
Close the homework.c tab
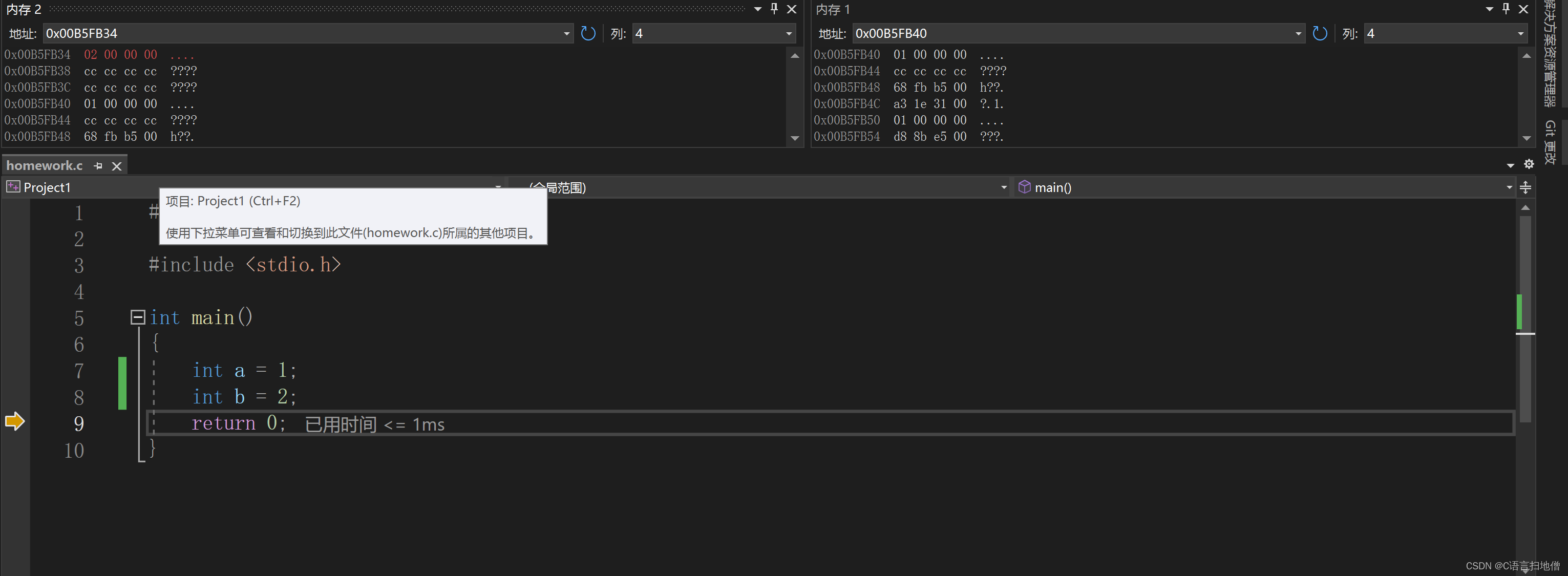117,165
